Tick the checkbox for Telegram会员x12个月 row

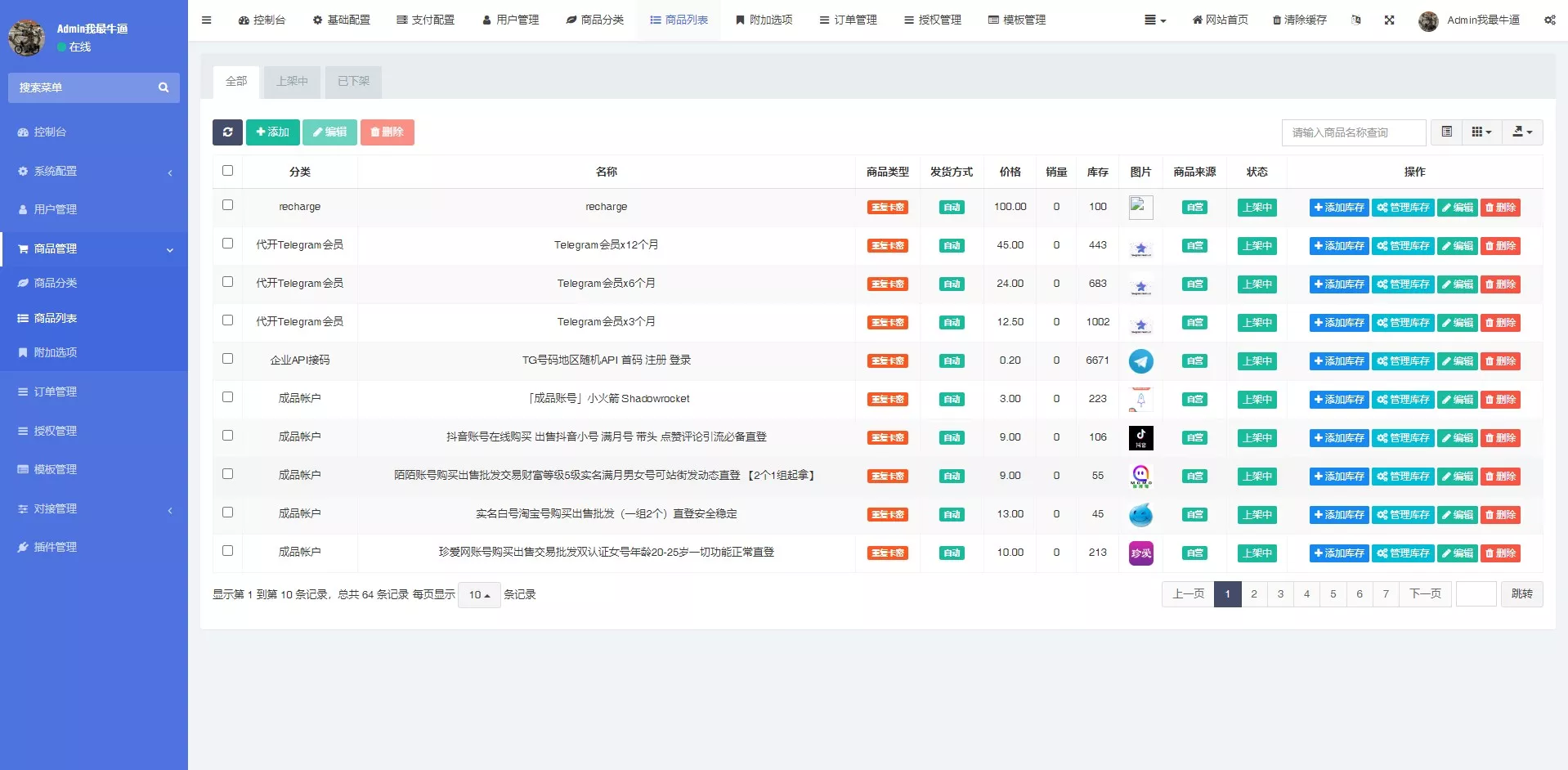(227, 244)
